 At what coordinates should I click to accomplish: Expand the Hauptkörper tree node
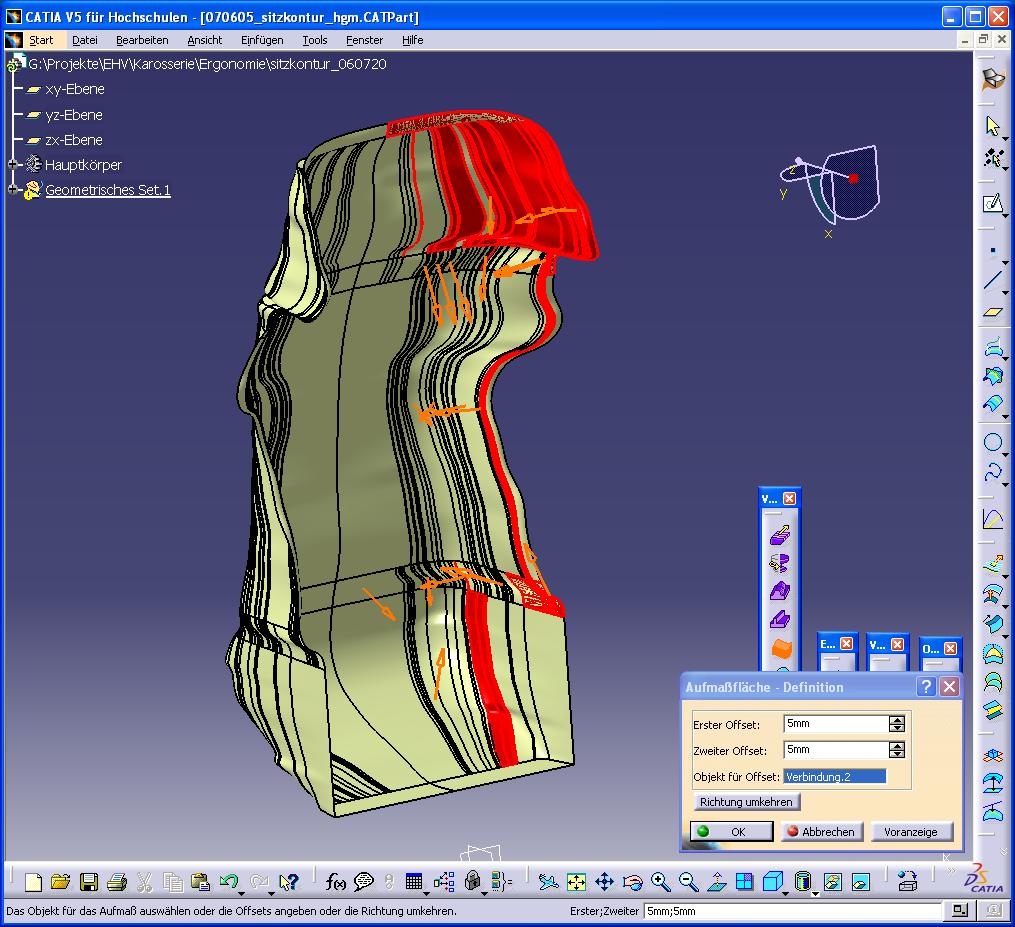click(x=12, y=164)
